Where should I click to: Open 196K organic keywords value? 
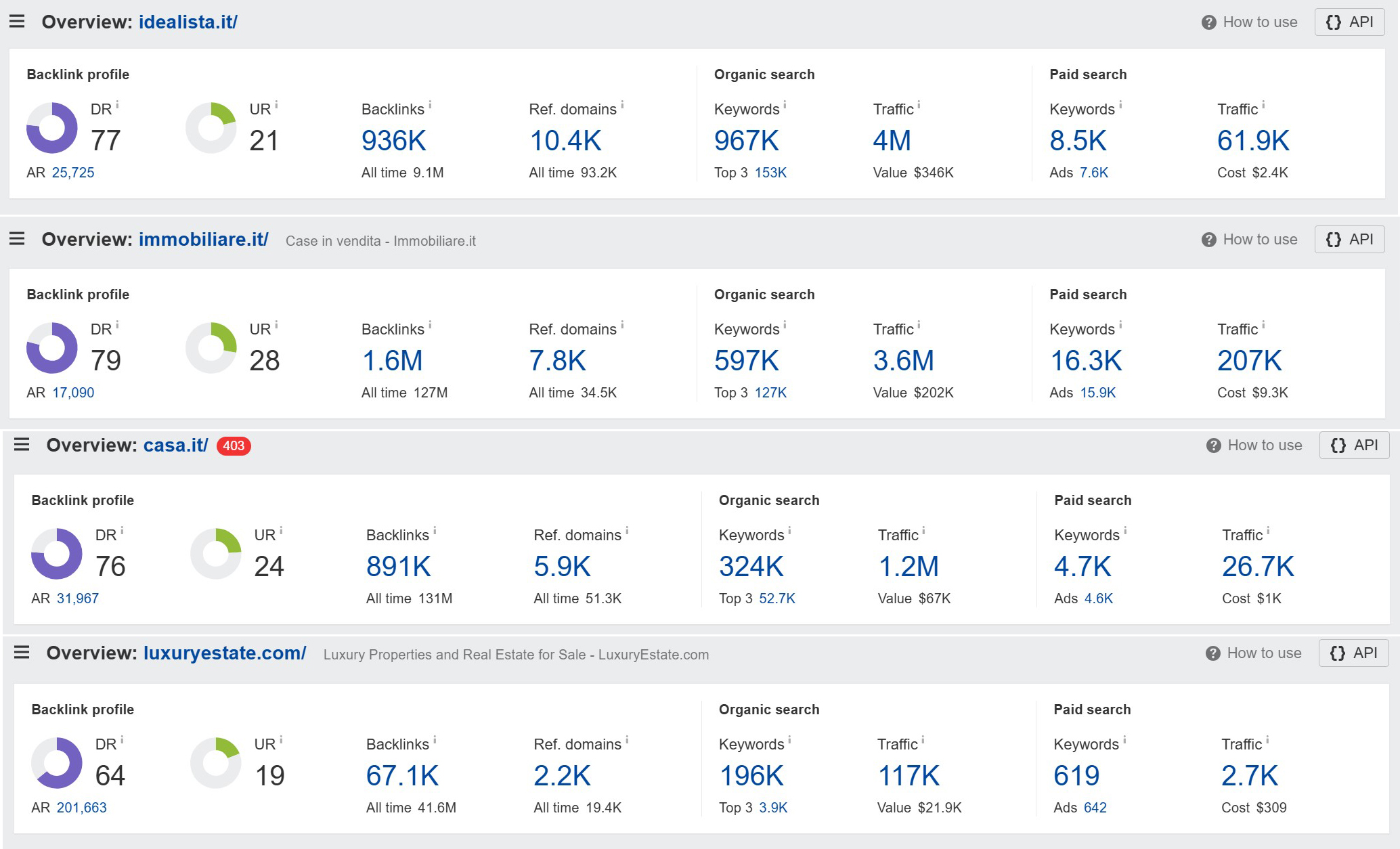751,776
